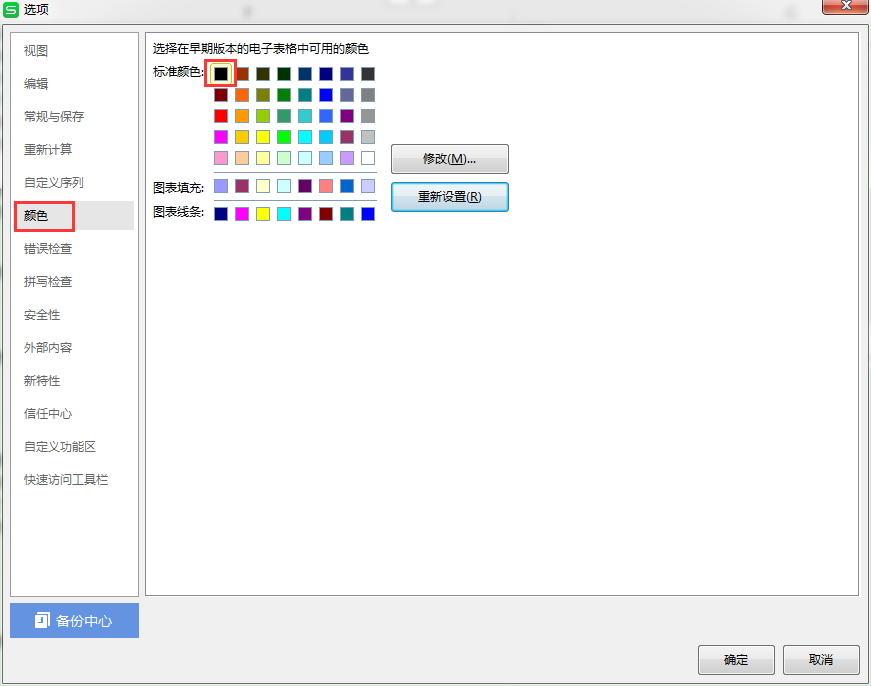Screen dimensions: 871x686
Task: Select 错误检查 in the sidebar
Action: (48, 249)
